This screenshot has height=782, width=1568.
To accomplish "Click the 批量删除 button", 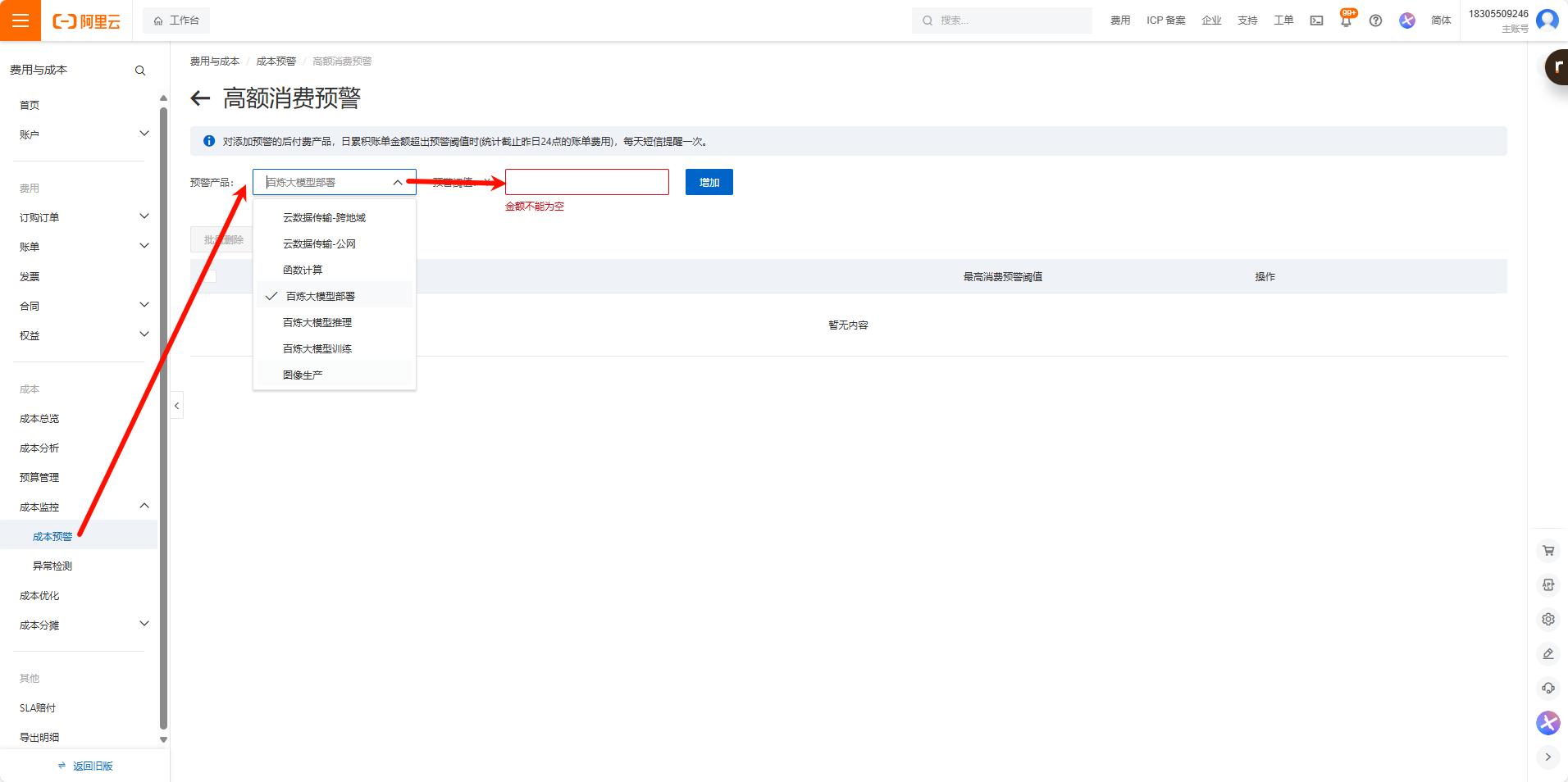I will (x=223, y=239).
